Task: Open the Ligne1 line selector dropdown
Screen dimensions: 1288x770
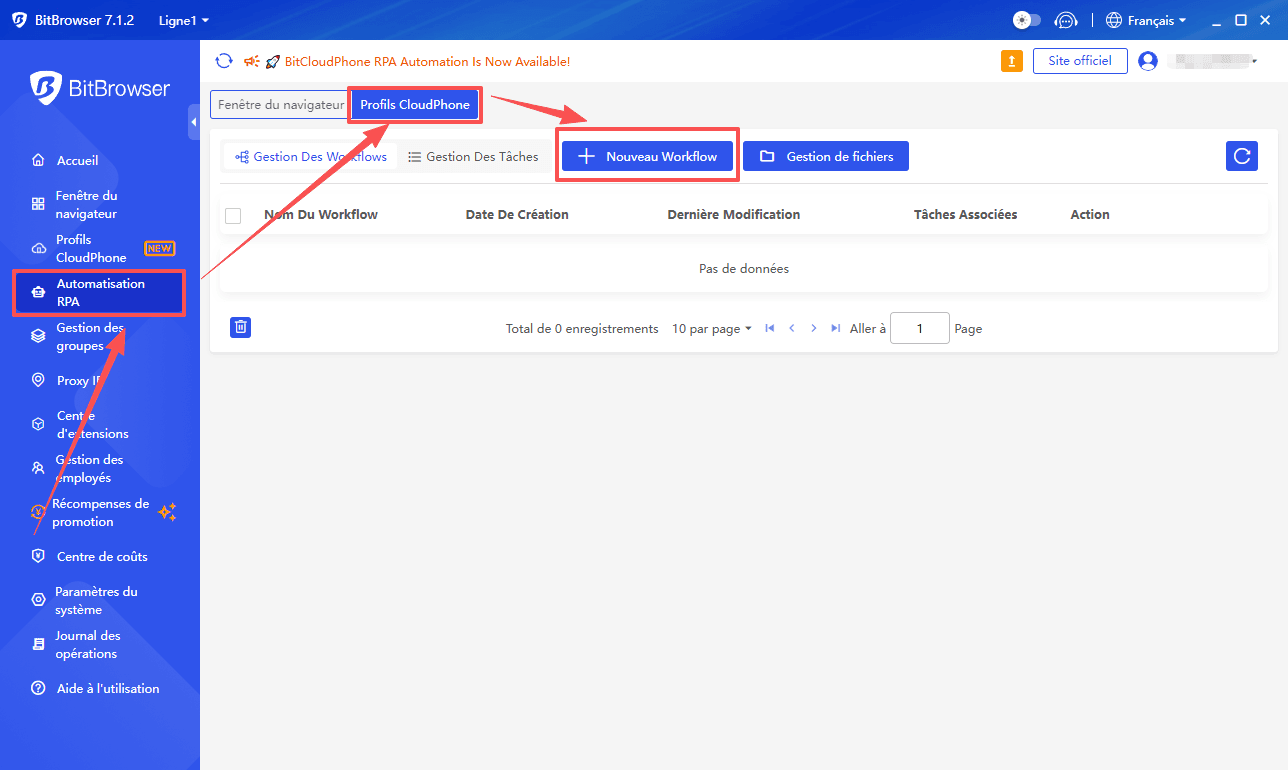Action: 184,20
